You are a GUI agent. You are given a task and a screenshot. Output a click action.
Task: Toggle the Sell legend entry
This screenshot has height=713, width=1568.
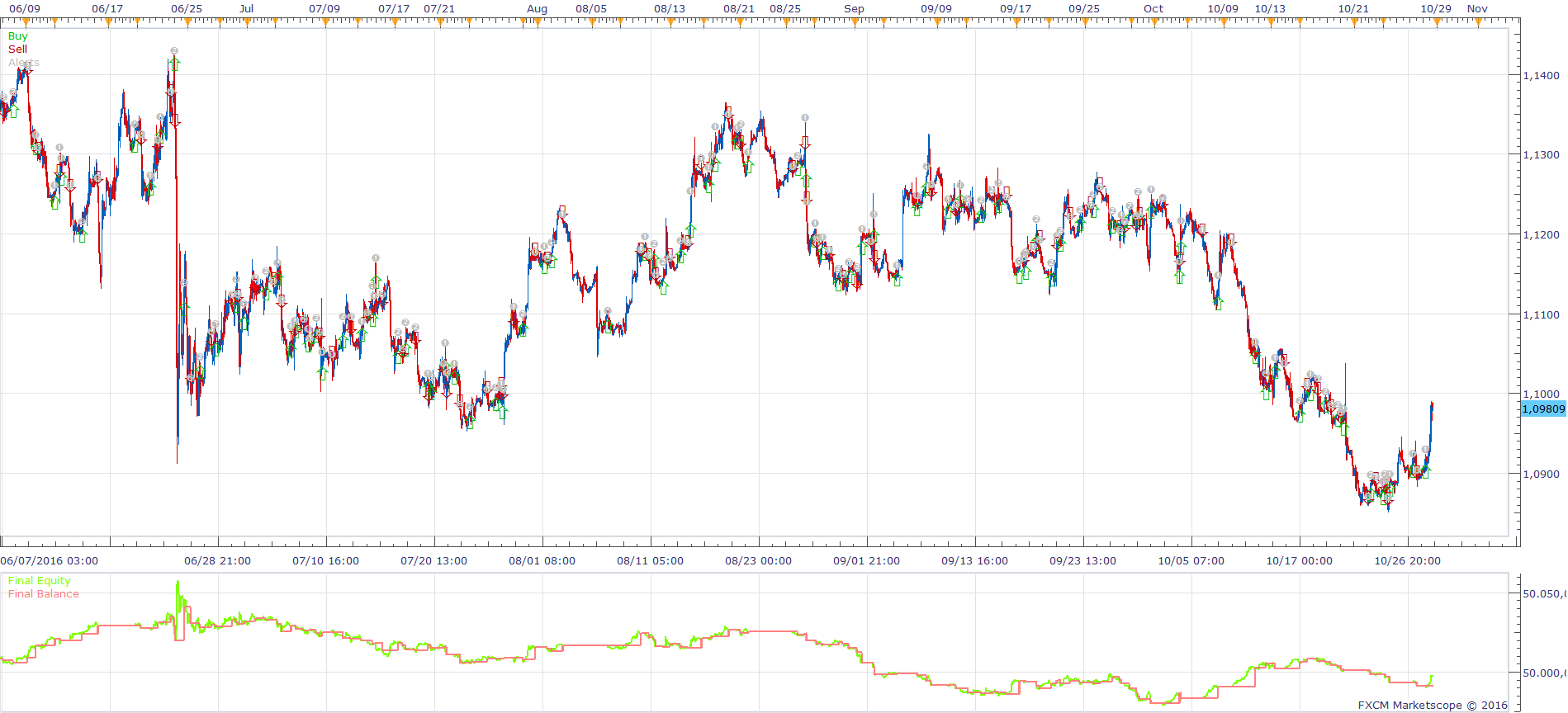(x=17, y=50)
